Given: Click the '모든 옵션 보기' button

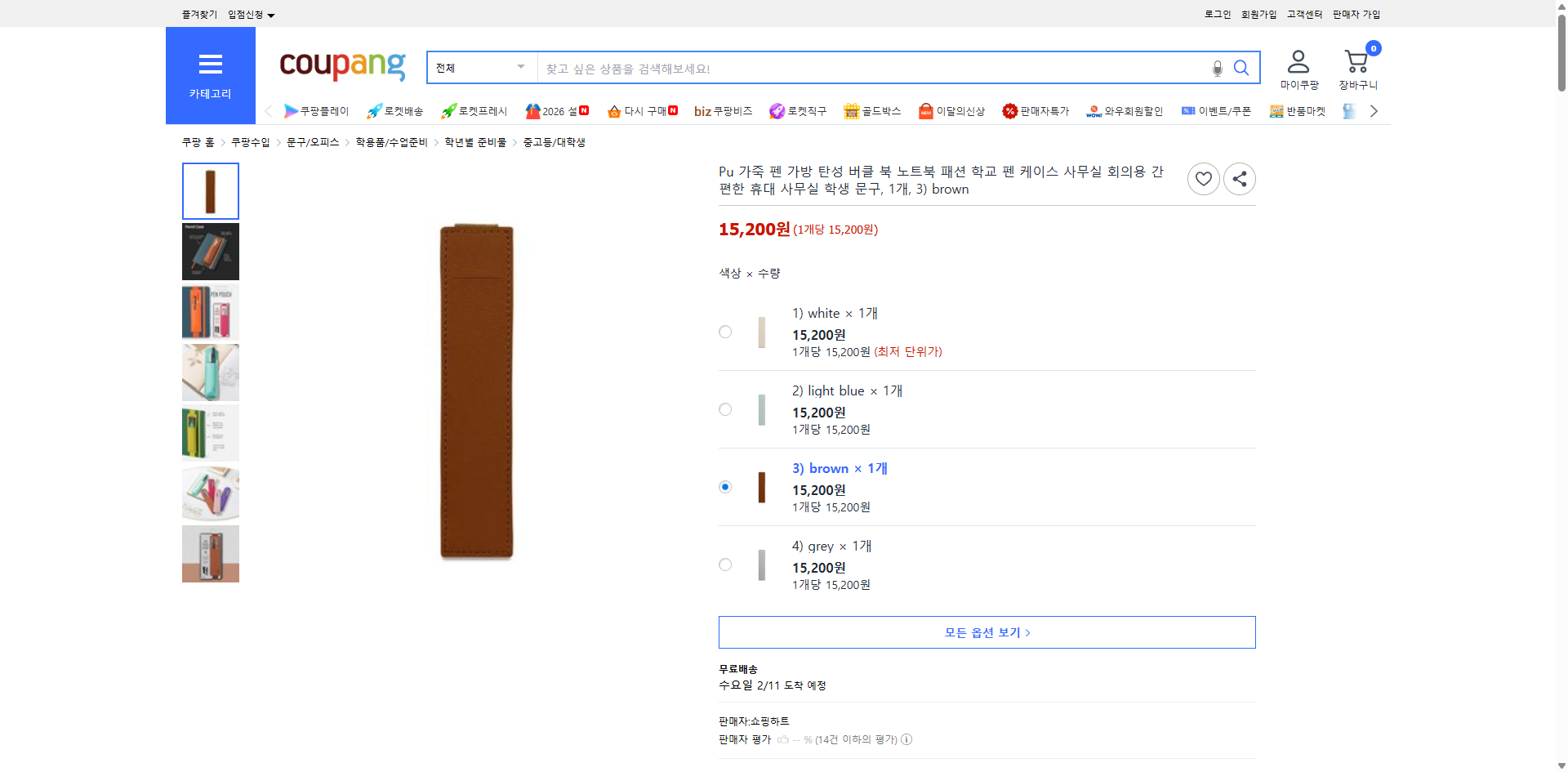Looking at the screenshot, I should (x=987, y=631).
